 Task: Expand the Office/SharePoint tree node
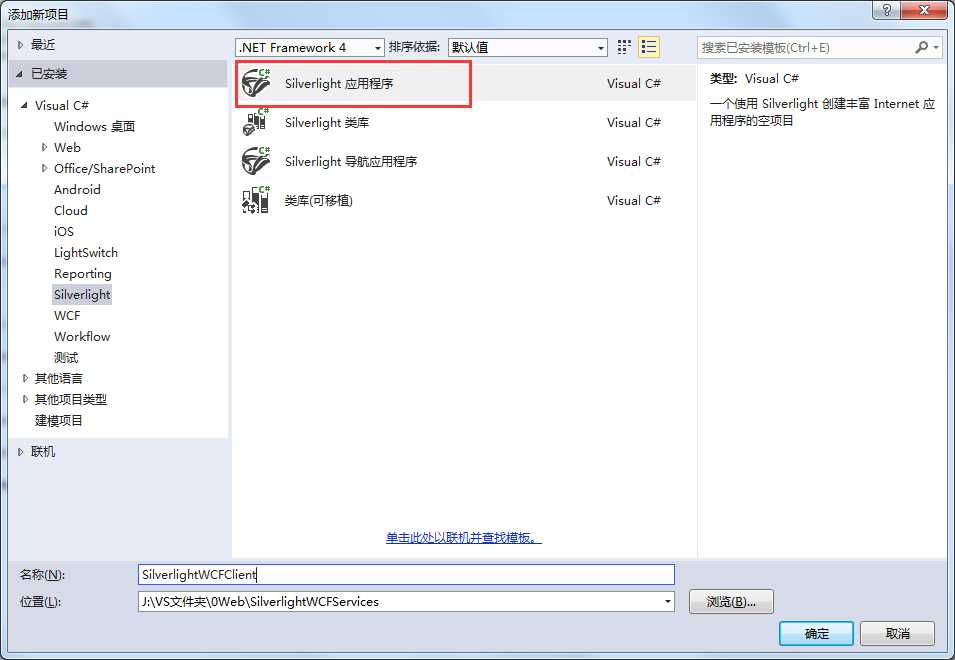44,168
